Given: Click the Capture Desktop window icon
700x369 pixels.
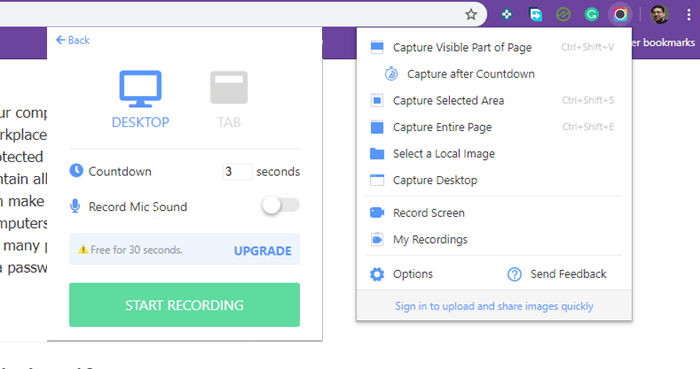Looking at the screenshot, I should tap(377, 180).
